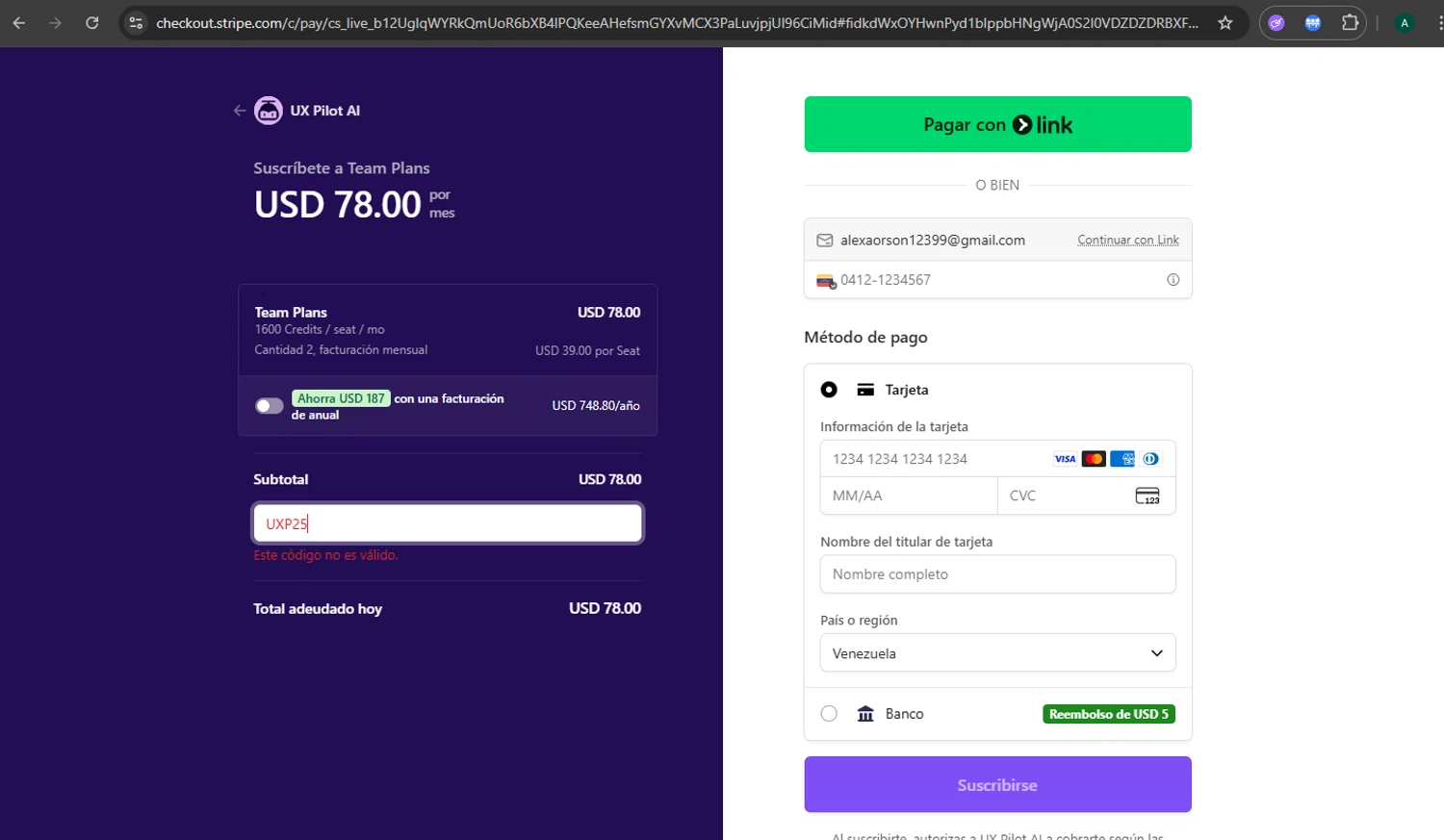Click the card icon next to Tarjeta
This screenshot has width=1444, height=840.
[x=865, y=390]
